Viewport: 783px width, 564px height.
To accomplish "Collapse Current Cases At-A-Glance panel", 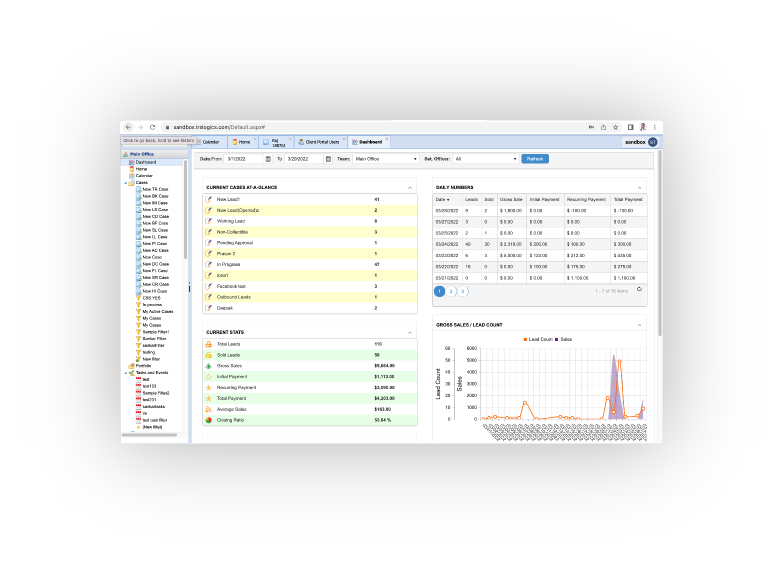I will pos(410,188).
